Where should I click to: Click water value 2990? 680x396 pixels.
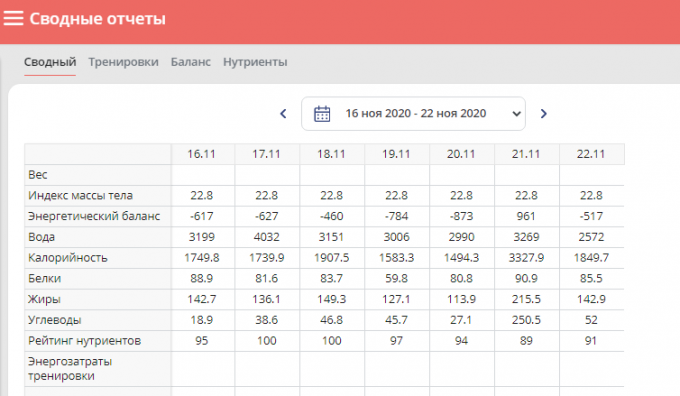461,237
